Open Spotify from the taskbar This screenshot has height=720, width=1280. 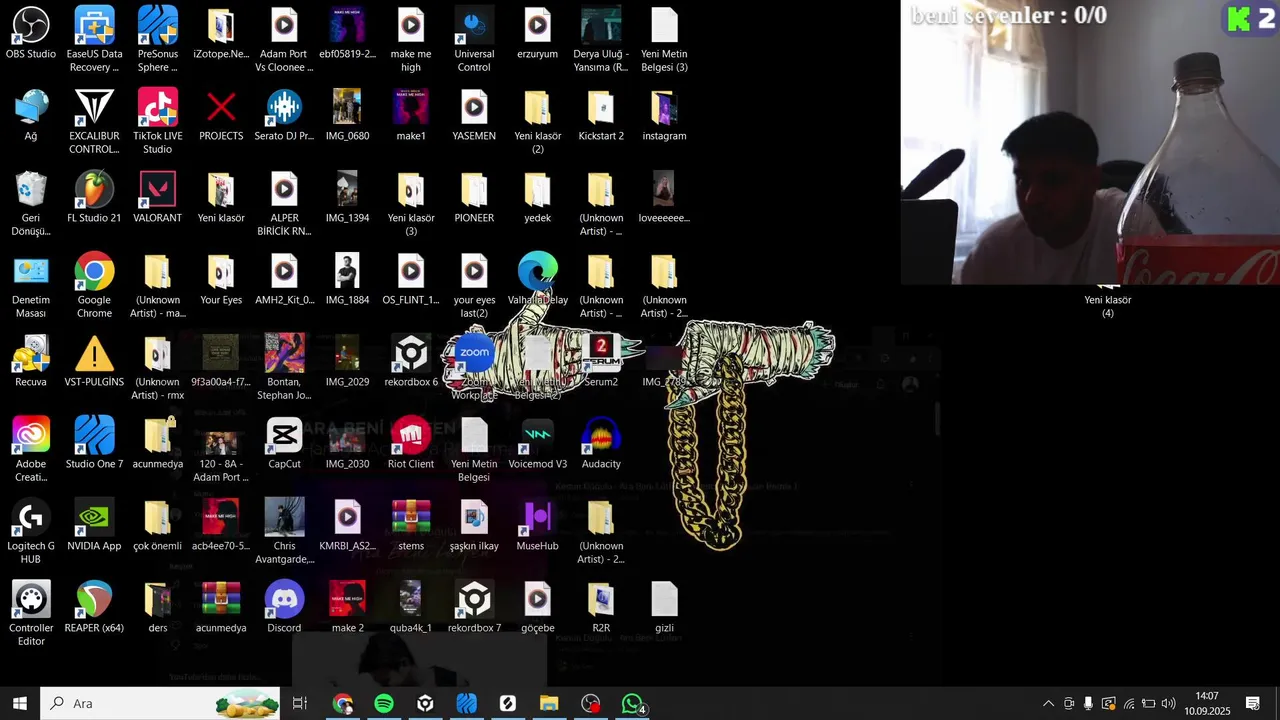point(384,704)
